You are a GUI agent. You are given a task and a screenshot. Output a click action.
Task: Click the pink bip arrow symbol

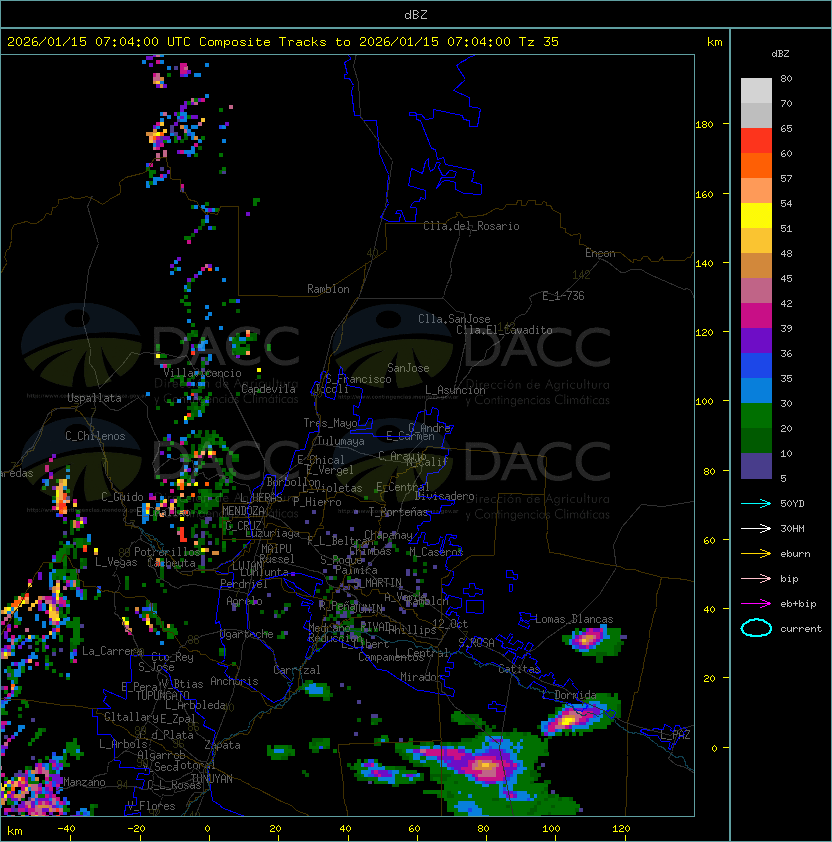point(756,579)
